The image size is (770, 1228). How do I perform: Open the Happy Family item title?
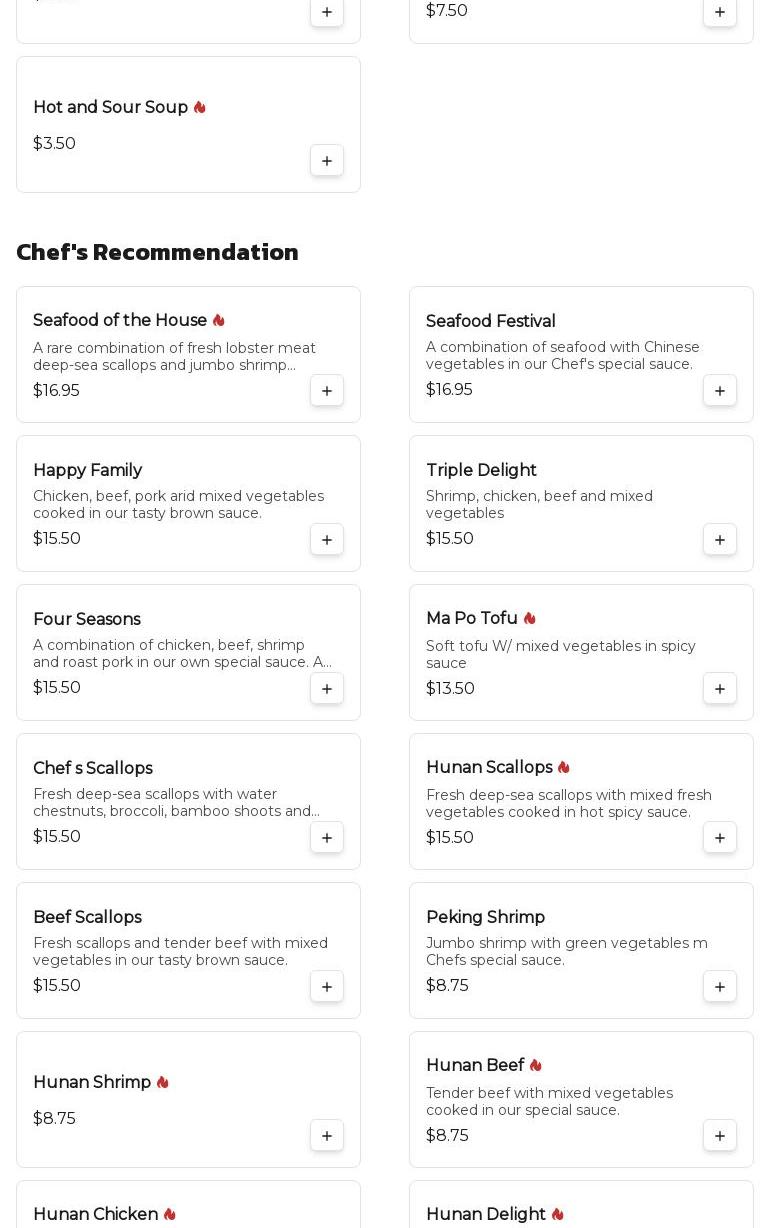pyautogui.click(x=87, y=470)
